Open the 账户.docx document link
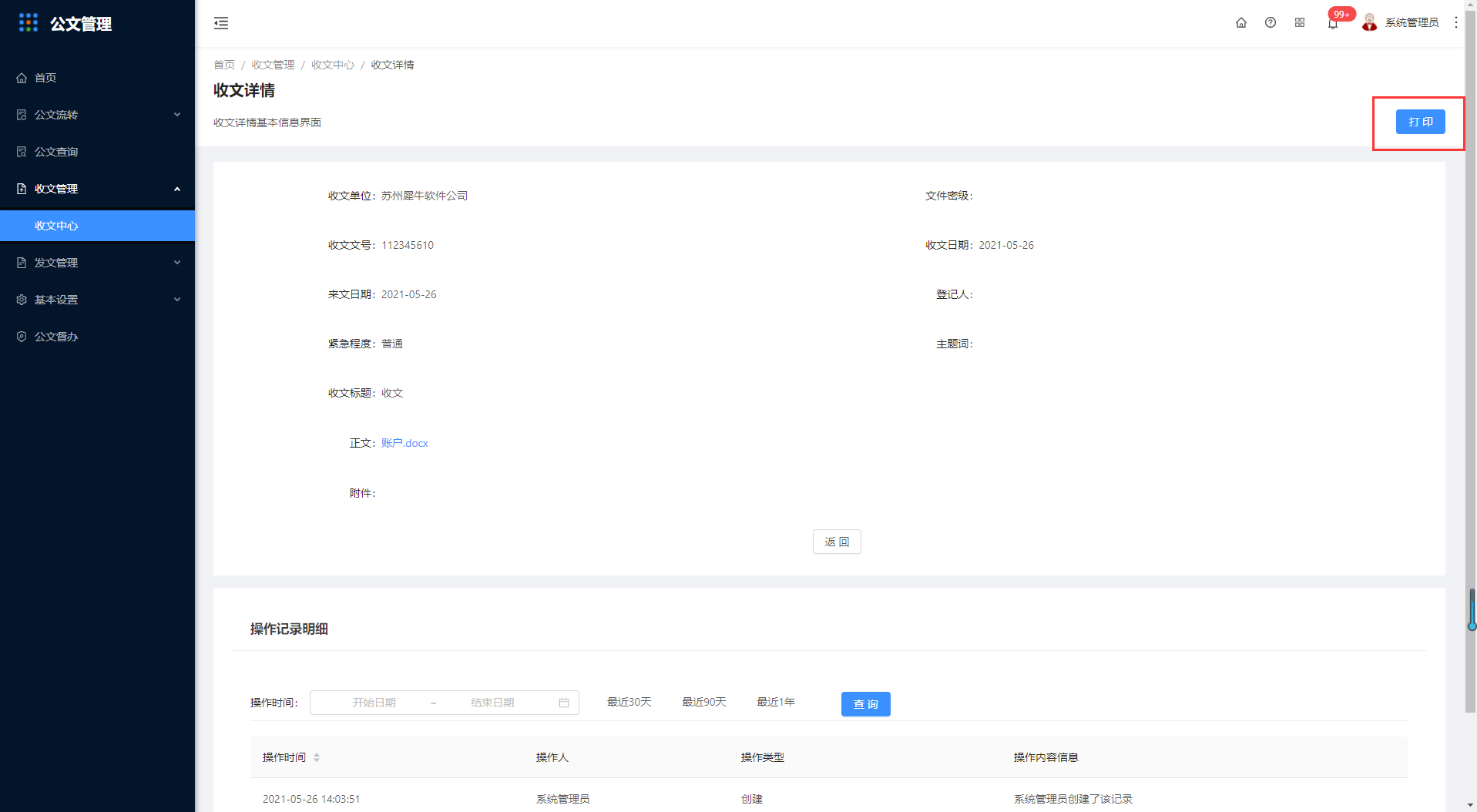Viewport: 1477px width, 812px height. pyautogui.click(x=404, y=443)
